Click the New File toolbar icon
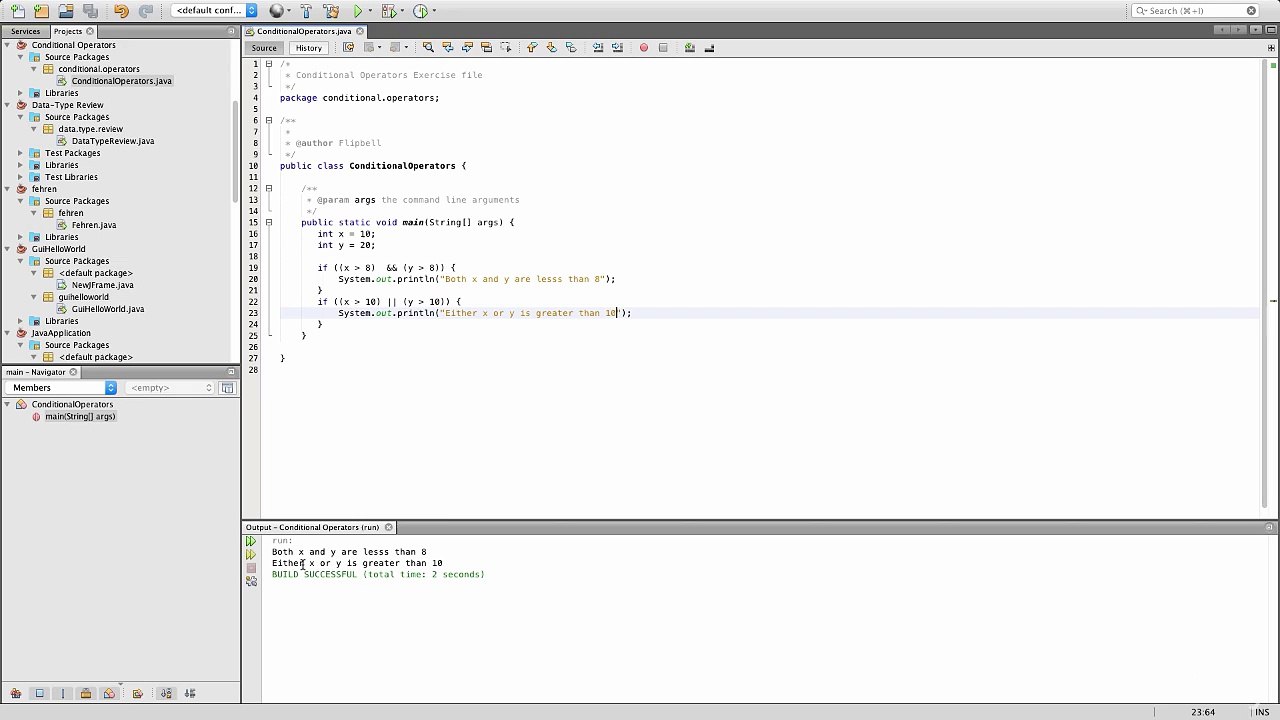 [17, 11]
